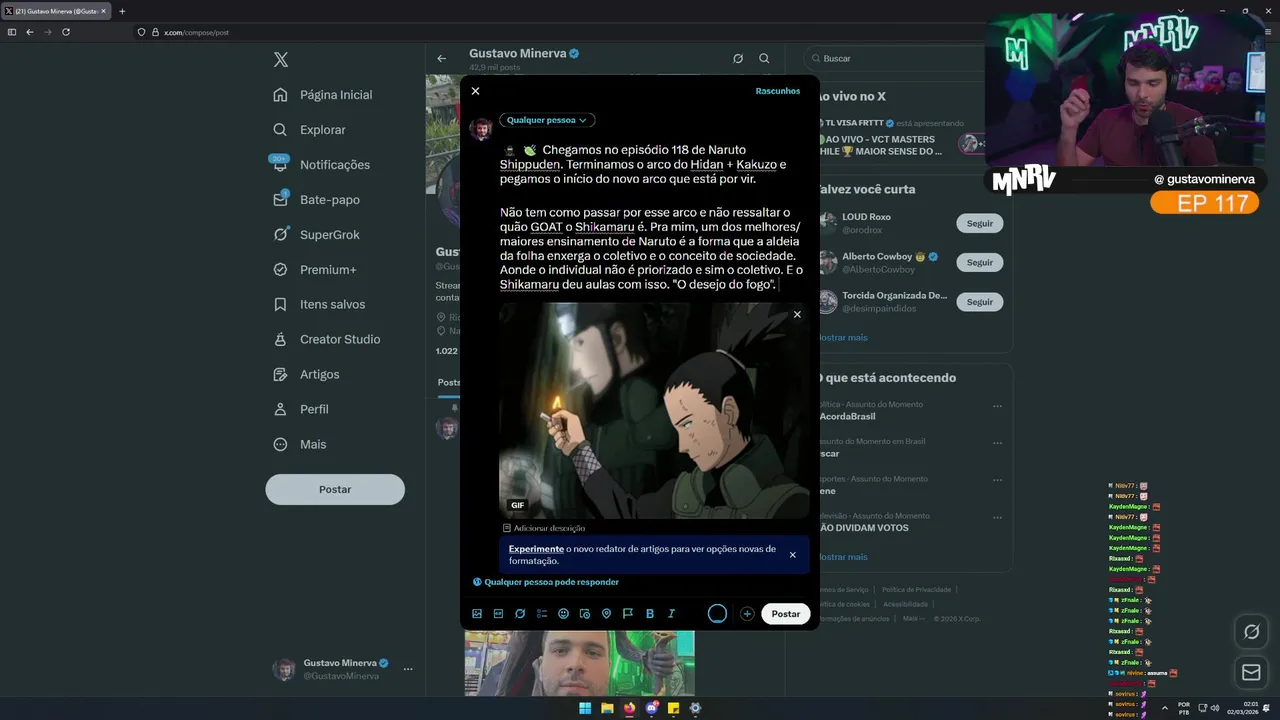Viewport: 1280px width, 720px height.
Task: Show hidden system tray icons
Action: [x=1164, y=708]
